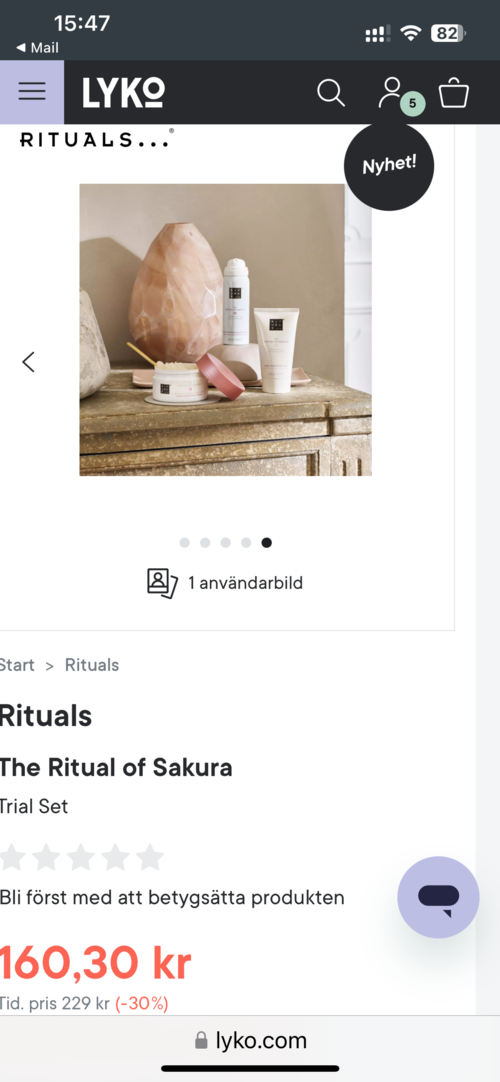The height and width of the screenshot is (1082, 500).
Task: Select the third carousel dot
Action: click(x=226, y=542)
